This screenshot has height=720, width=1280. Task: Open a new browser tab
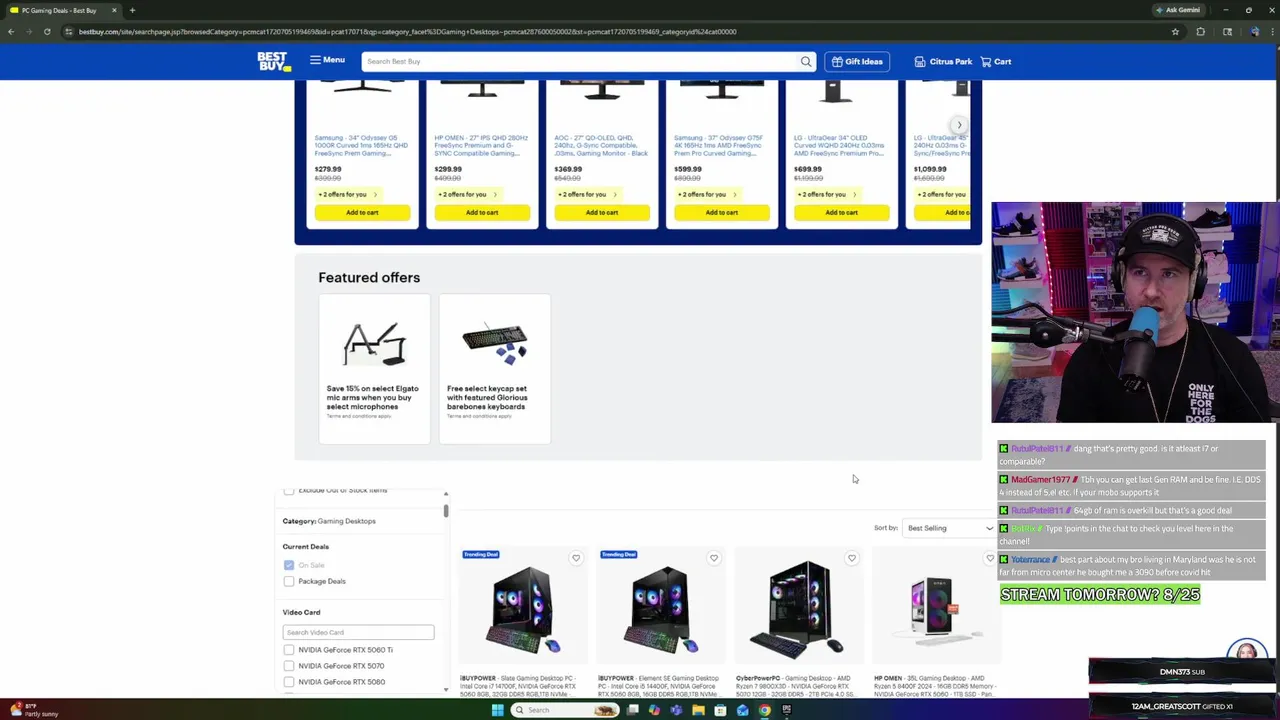[132, 10]
